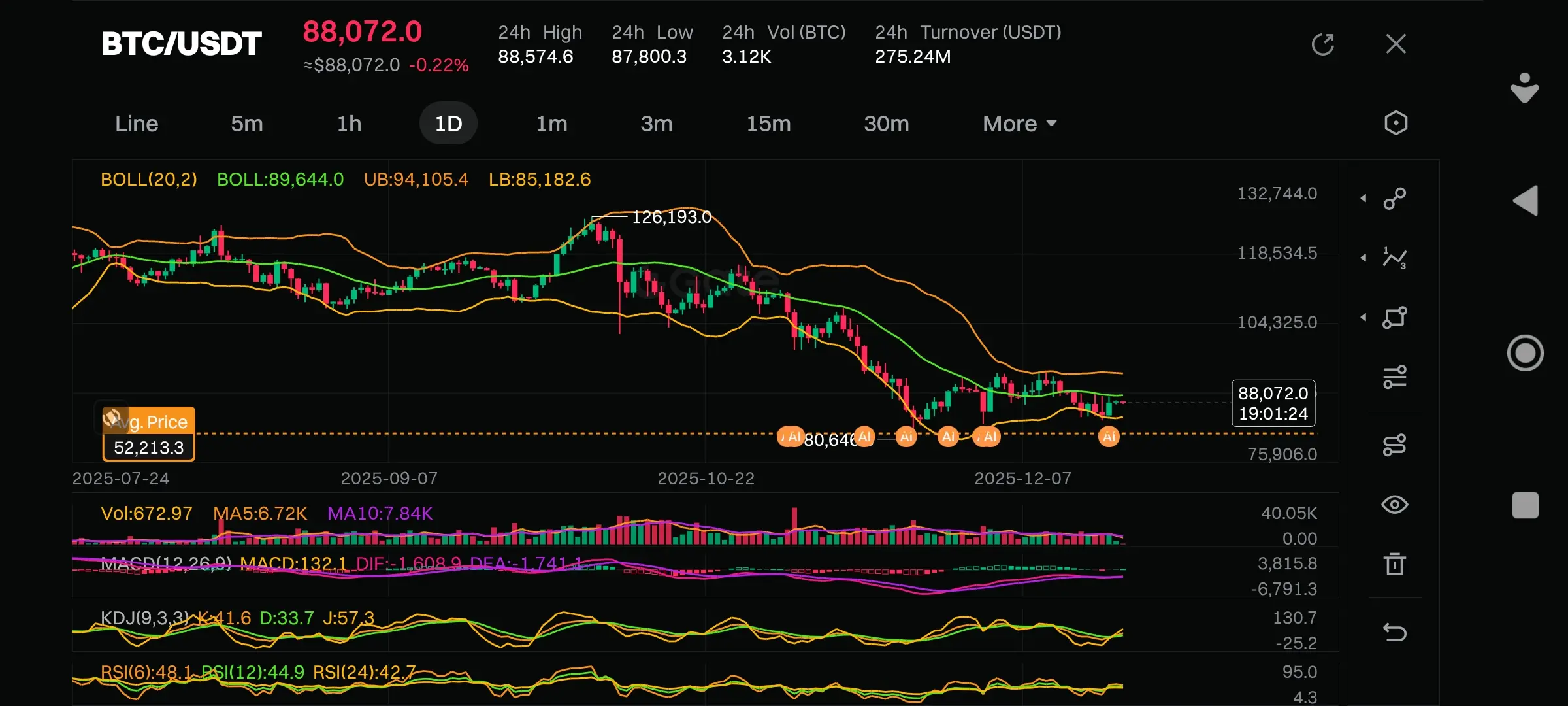Screen dimensions: 1568x706
Task: Select the numbered wave pattern tool
Action: pyautogui.click(x=1394, y=258)
